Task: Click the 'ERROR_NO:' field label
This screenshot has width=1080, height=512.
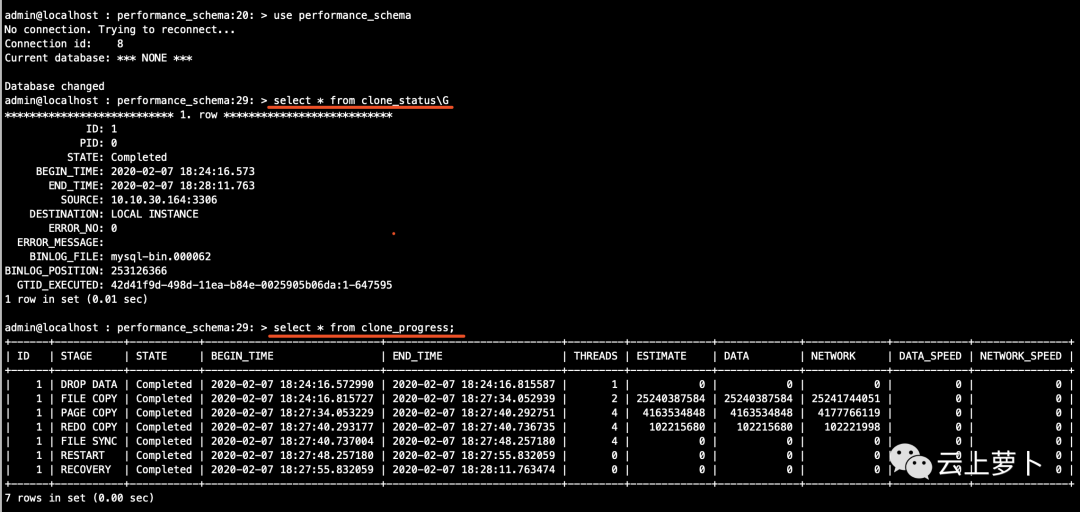Action: (x=76, y=228)
